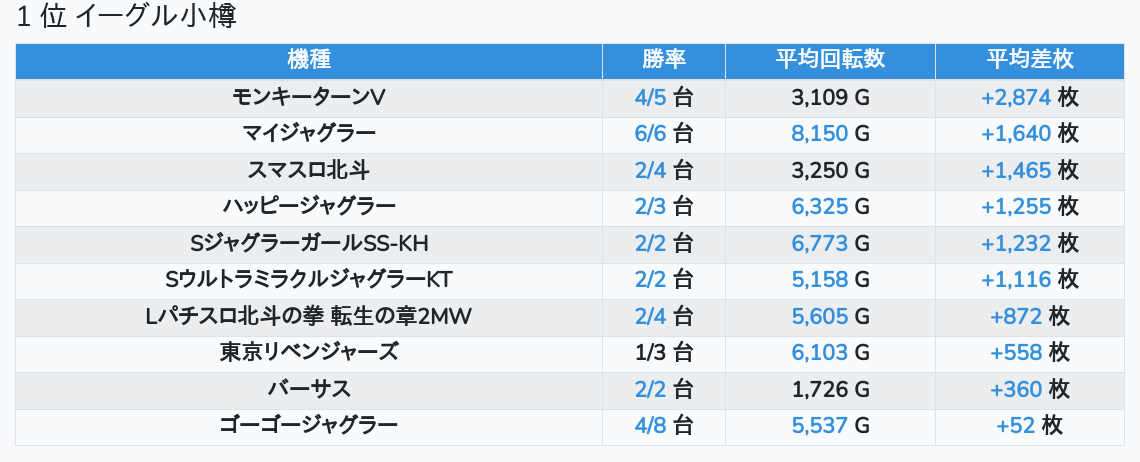This screenshot has width=1140, height=462.
Task: Open the +872 average difference link
Action: coord(1016,316)
